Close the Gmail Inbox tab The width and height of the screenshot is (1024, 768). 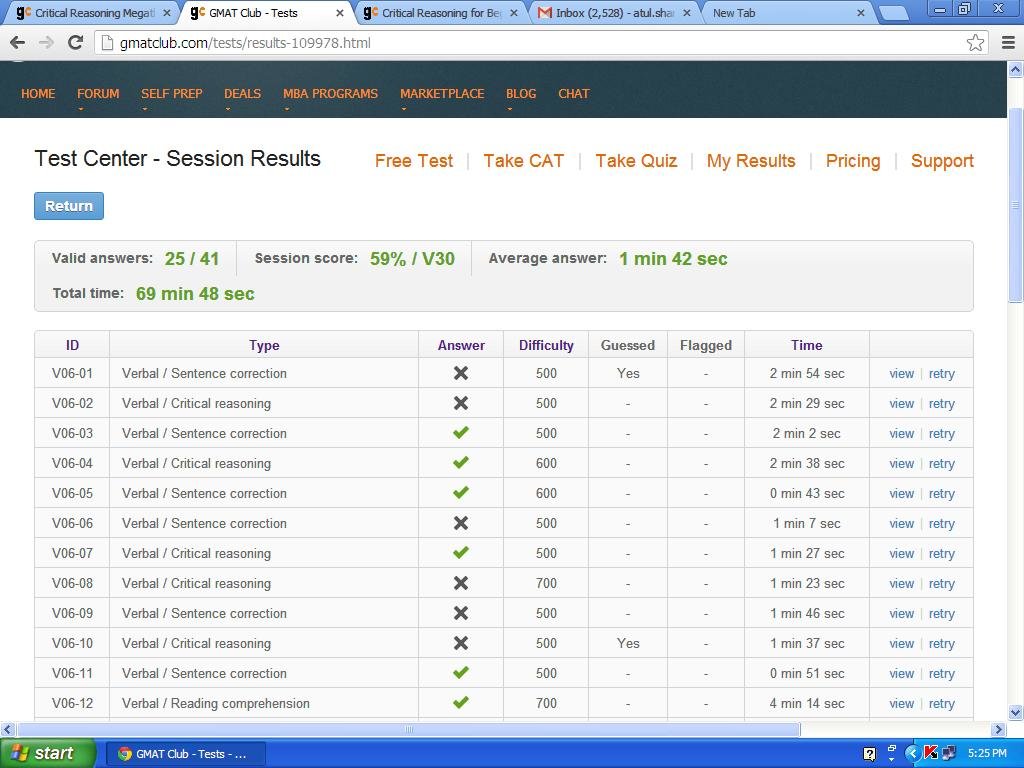pyautogui.click(x=688, y=13)
